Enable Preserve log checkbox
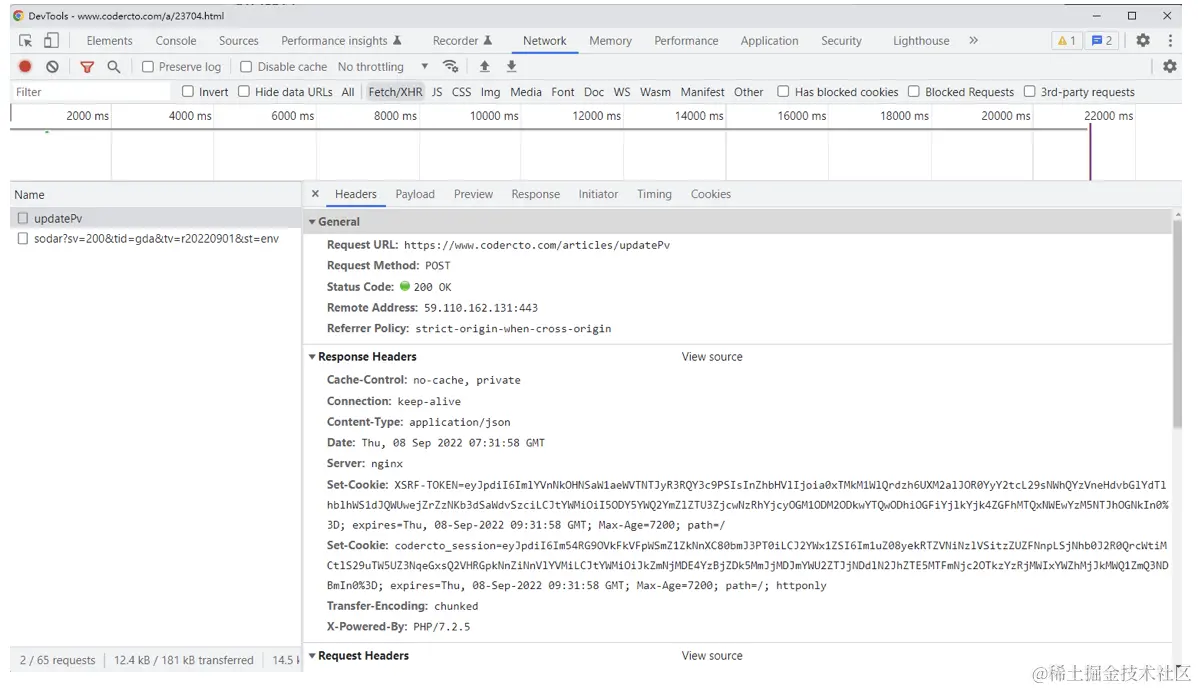This screenshot has width=1198, height=690. pos(147,66)
